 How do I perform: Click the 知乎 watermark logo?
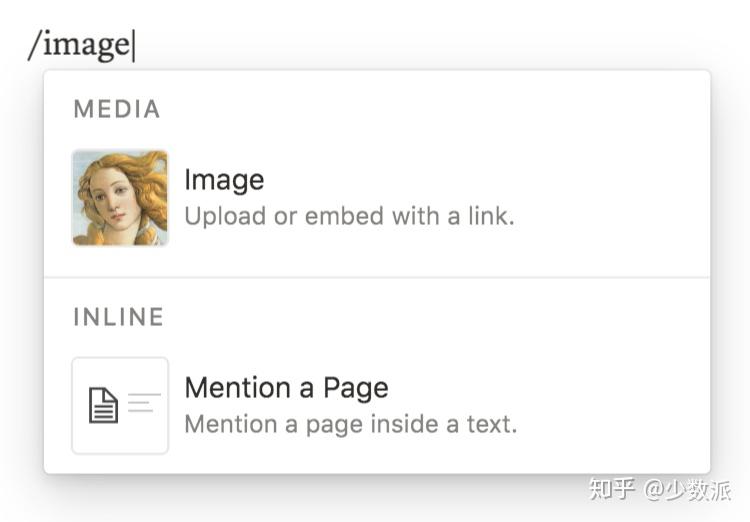coord(611,489)
